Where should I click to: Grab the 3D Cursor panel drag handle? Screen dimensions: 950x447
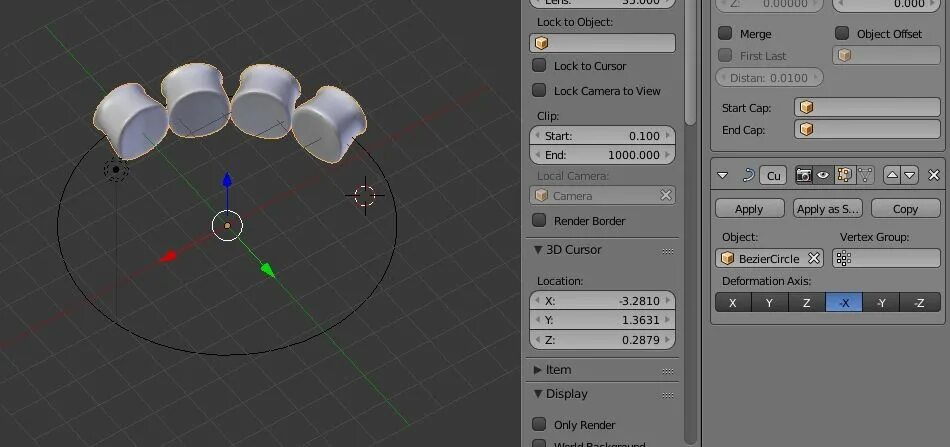[668, 251]
